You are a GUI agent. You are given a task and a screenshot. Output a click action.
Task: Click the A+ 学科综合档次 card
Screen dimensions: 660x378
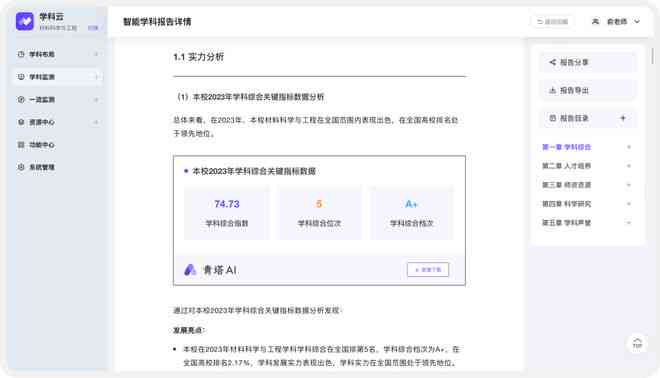coord(412,213)
